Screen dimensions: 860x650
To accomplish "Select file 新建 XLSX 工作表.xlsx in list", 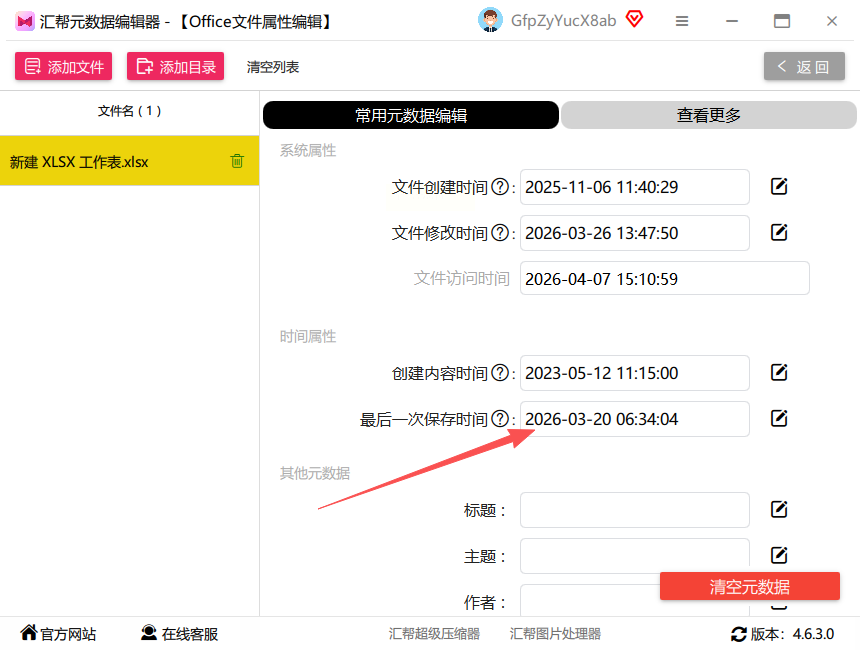I will coord(129,161).
